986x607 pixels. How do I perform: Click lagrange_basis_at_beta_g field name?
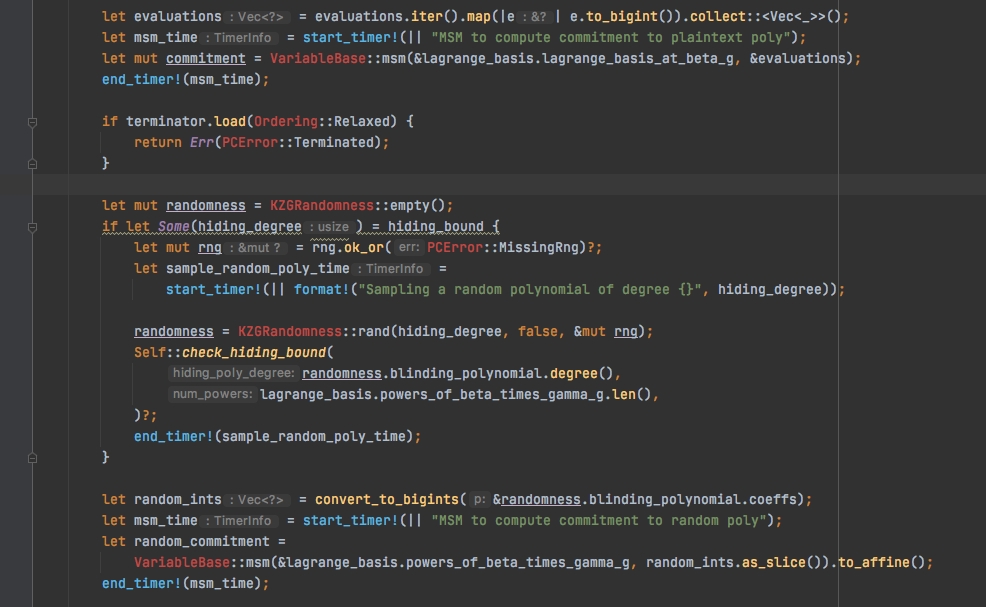(x=638, y=58)
